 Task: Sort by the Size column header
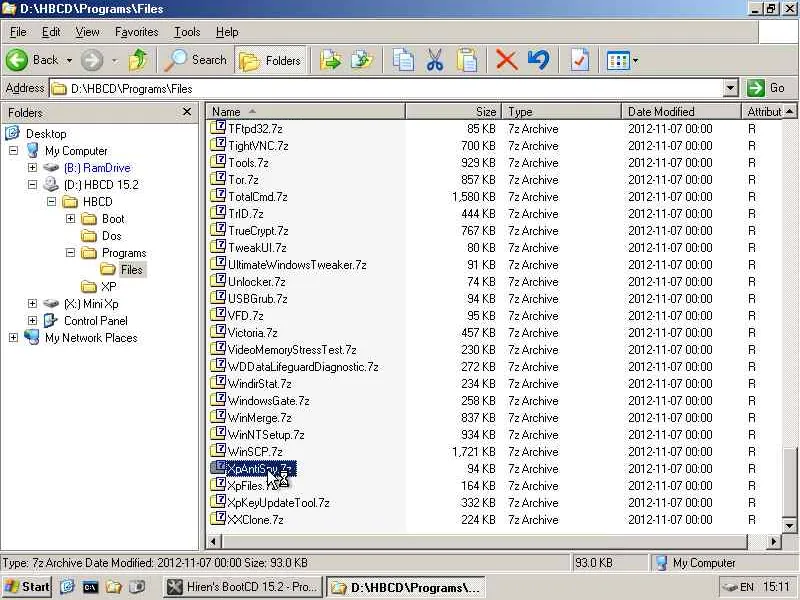454,112
